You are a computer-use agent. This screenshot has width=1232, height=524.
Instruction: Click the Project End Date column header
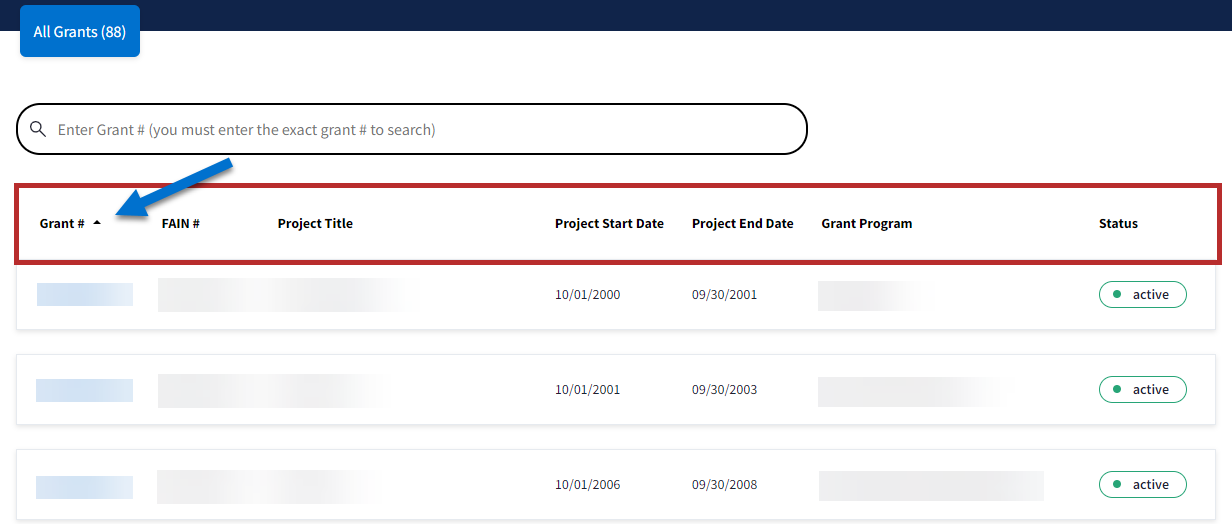[x=742, y=224]
